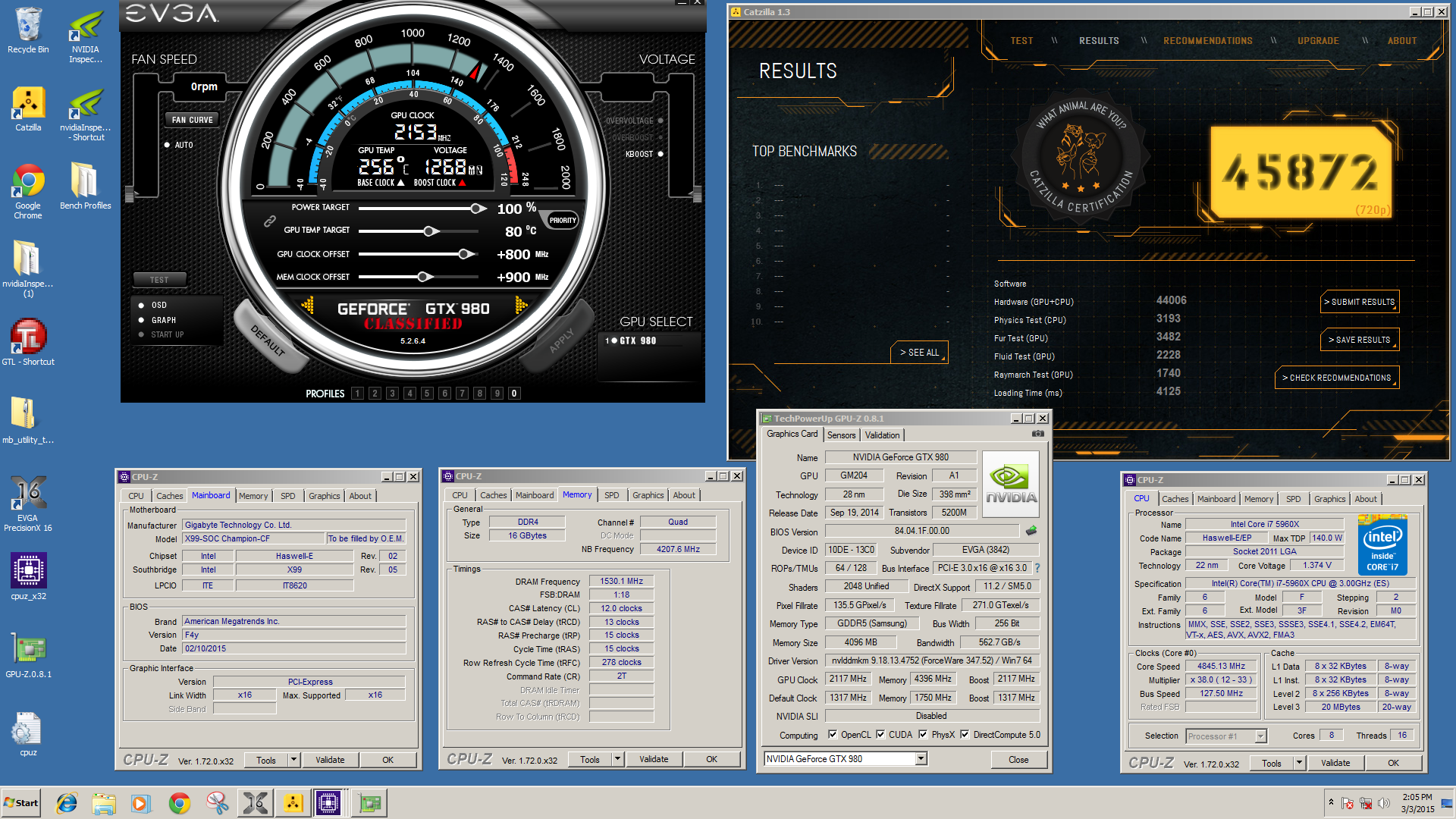Click the GPU-Z screenshot camera icon
1456x819 pixels.
(x=1037, y=434)
